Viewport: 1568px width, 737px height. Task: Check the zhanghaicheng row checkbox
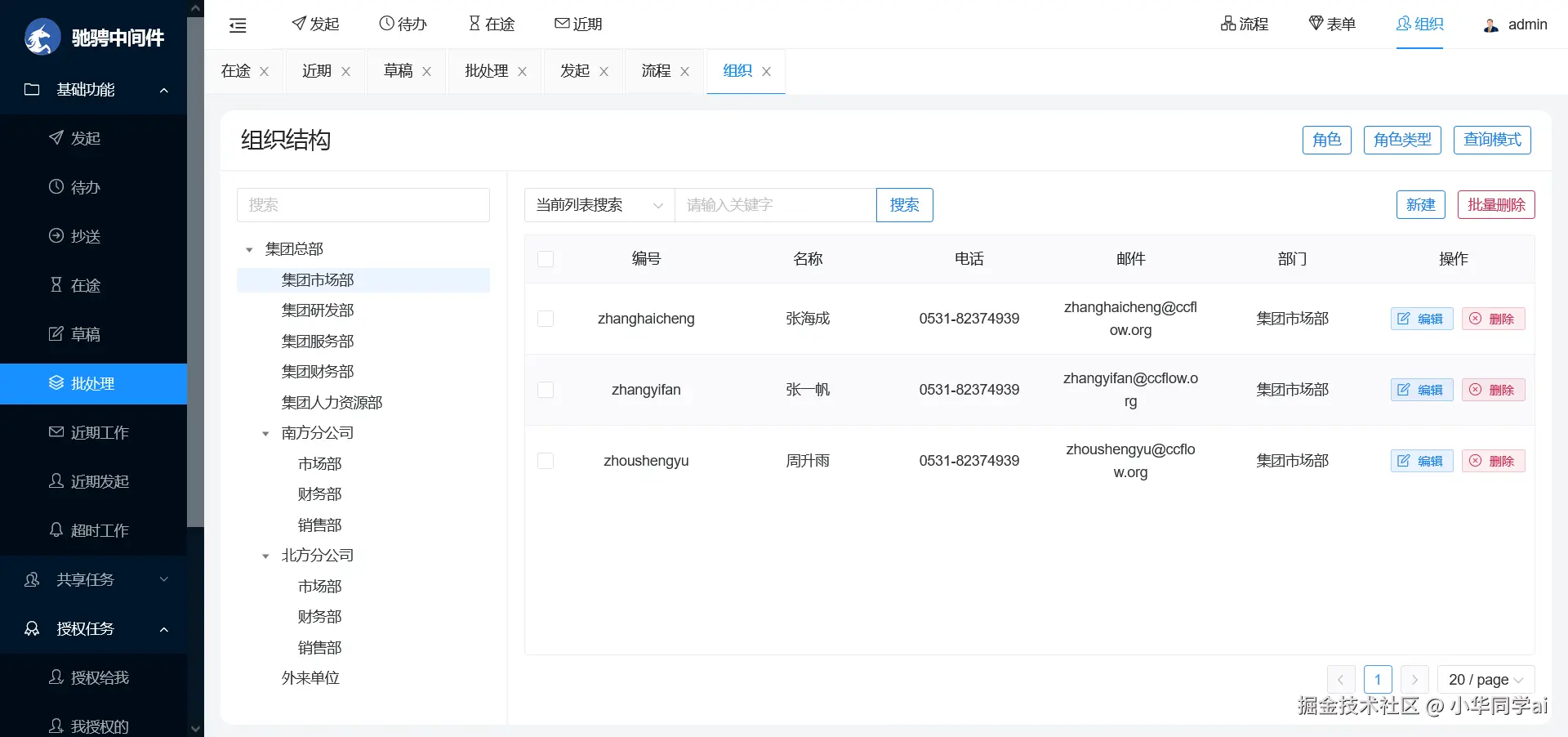point(546,319)
